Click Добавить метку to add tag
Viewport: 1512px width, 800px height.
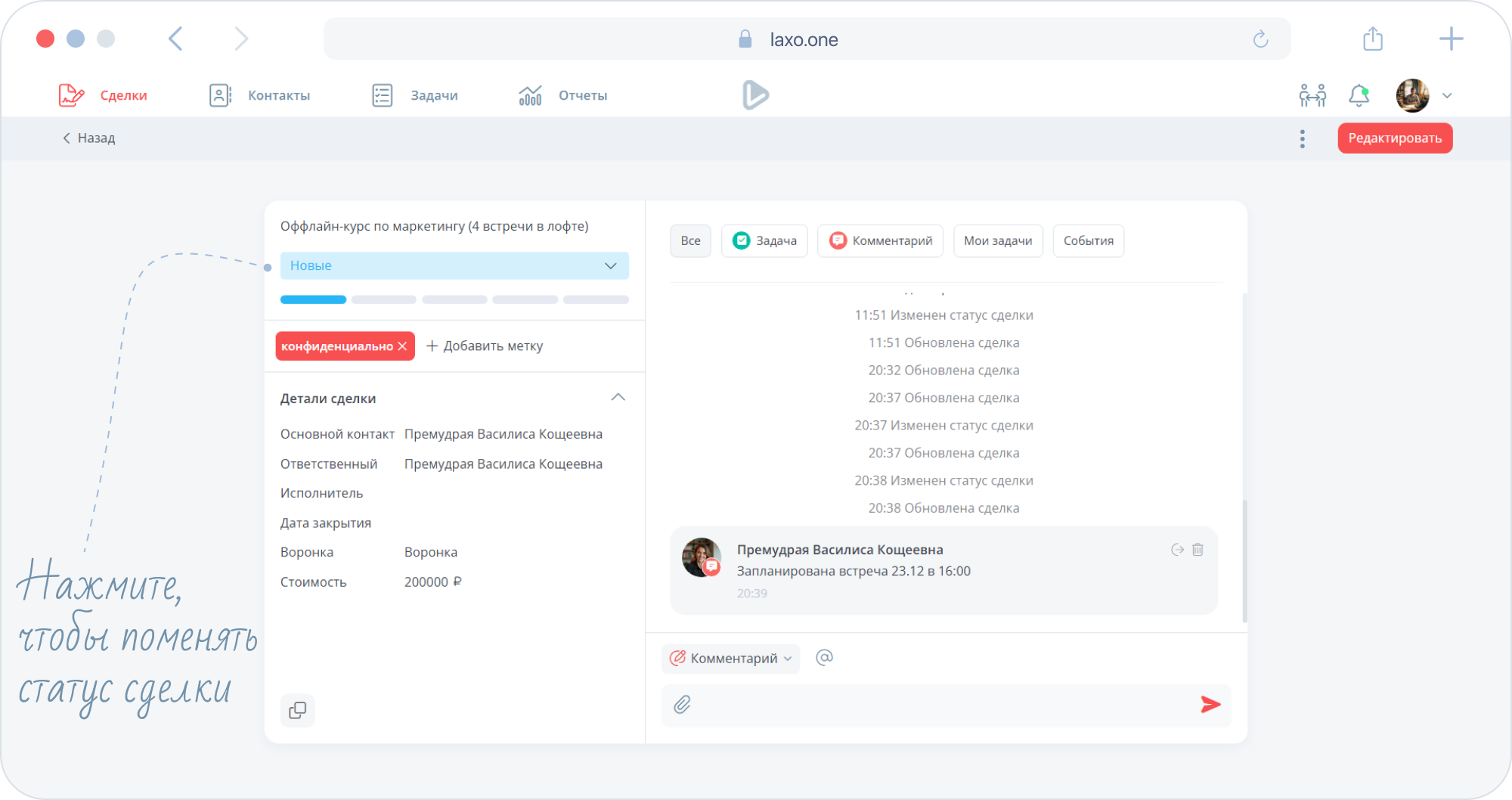pos(485,346)
